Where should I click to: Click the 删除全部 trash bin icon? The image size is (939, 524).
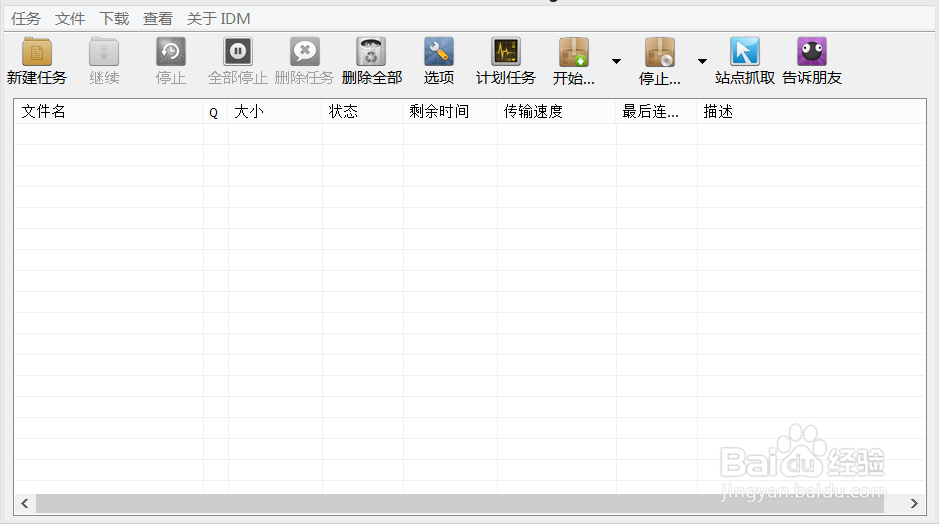coord(371,52)
